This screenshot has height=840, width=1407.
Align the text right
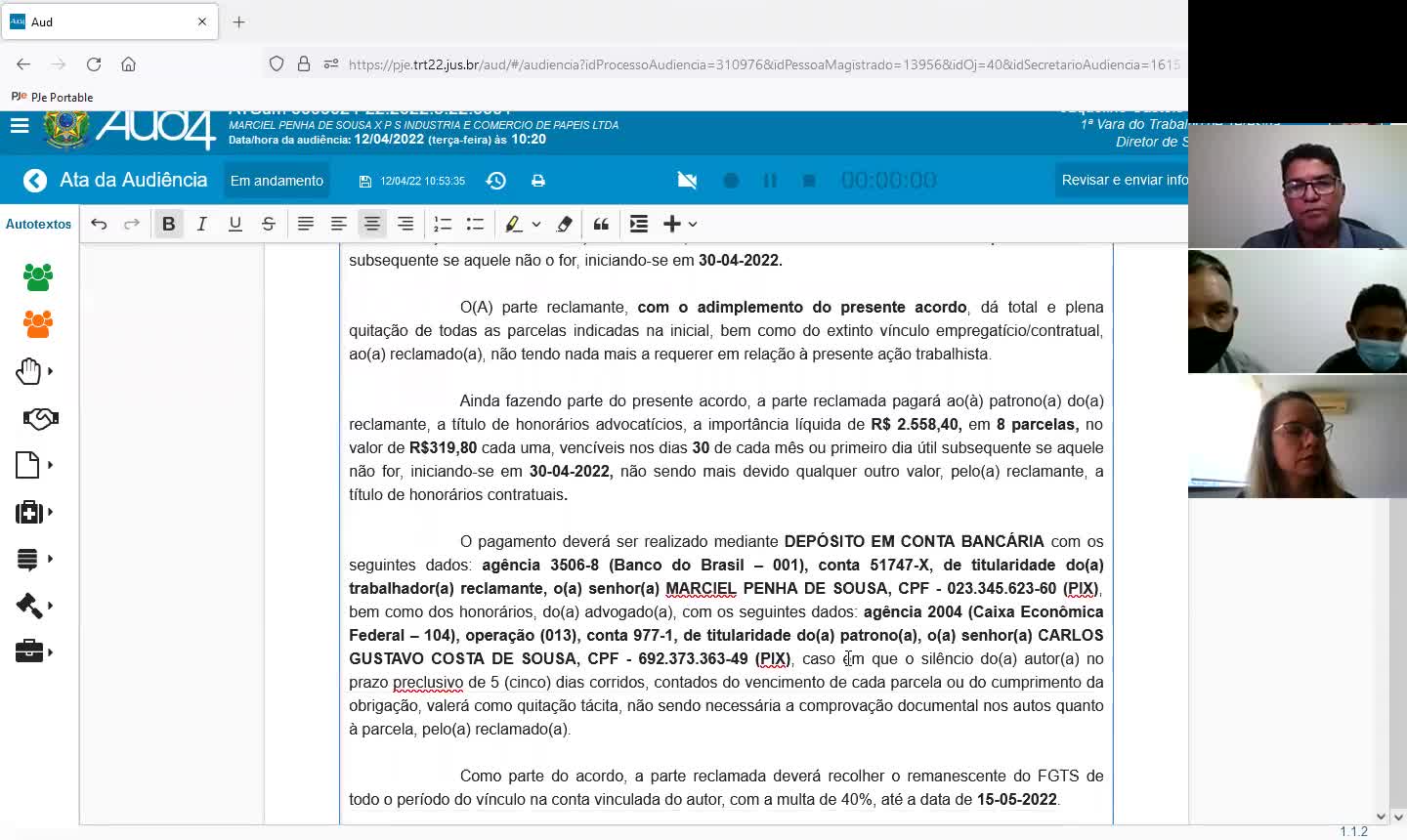(x=405, y=225)
